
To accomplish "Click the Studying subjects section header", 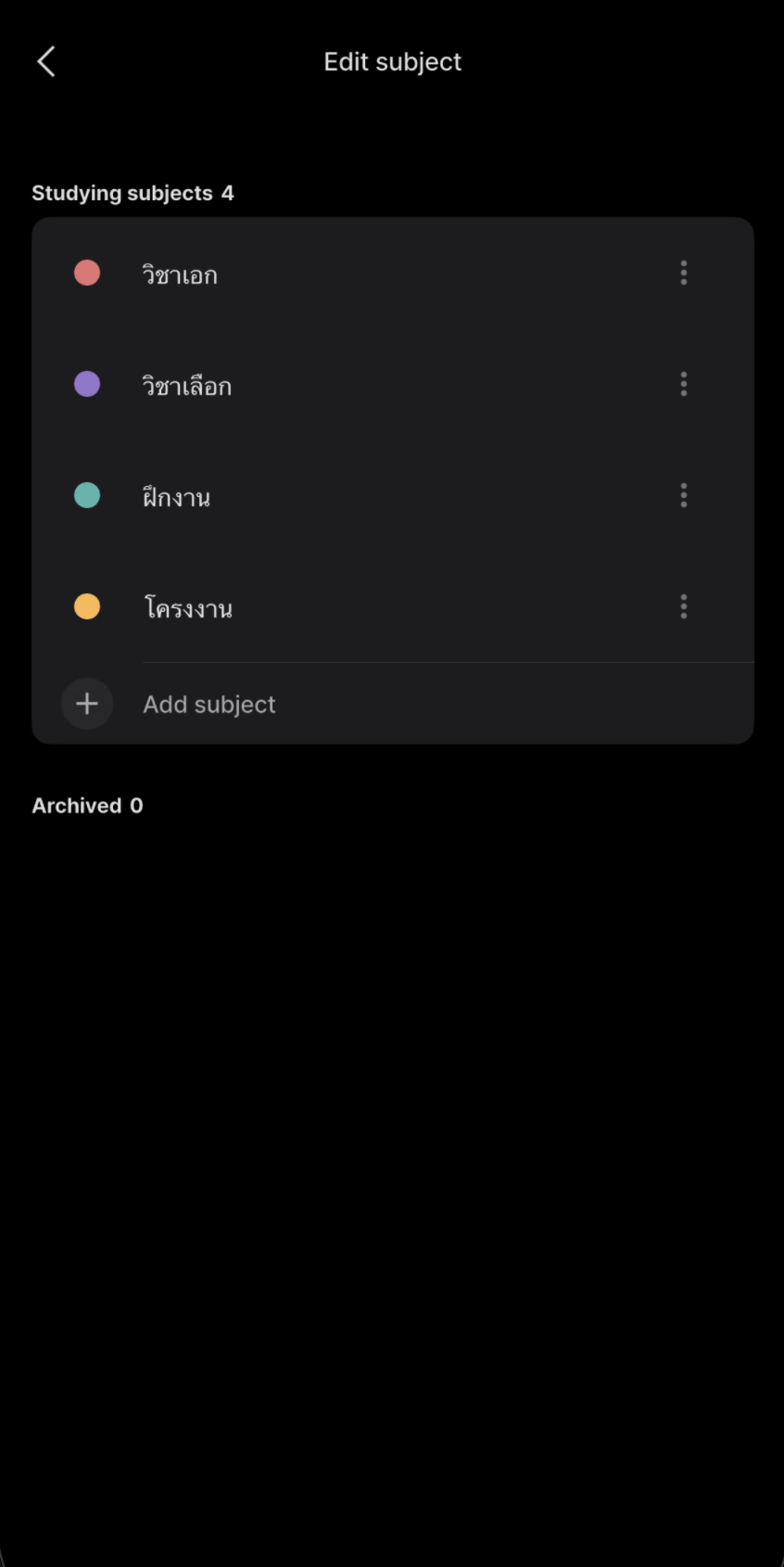I will pyautogui.click(x=122, y=193).
